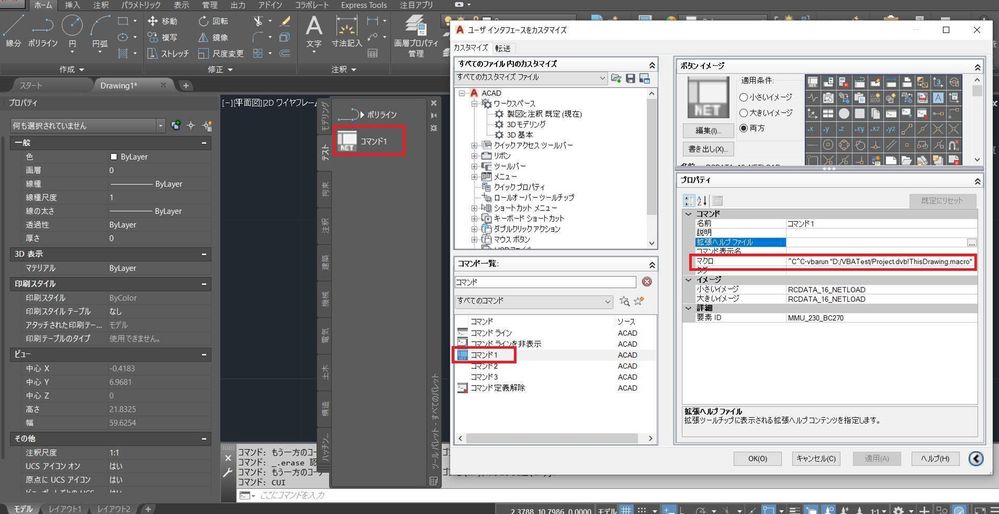This screenshot has width=999, height=514.
Task: Click the command line input ここにコマンドを入力
Action: pyautogui.click(x=292, y=495)
